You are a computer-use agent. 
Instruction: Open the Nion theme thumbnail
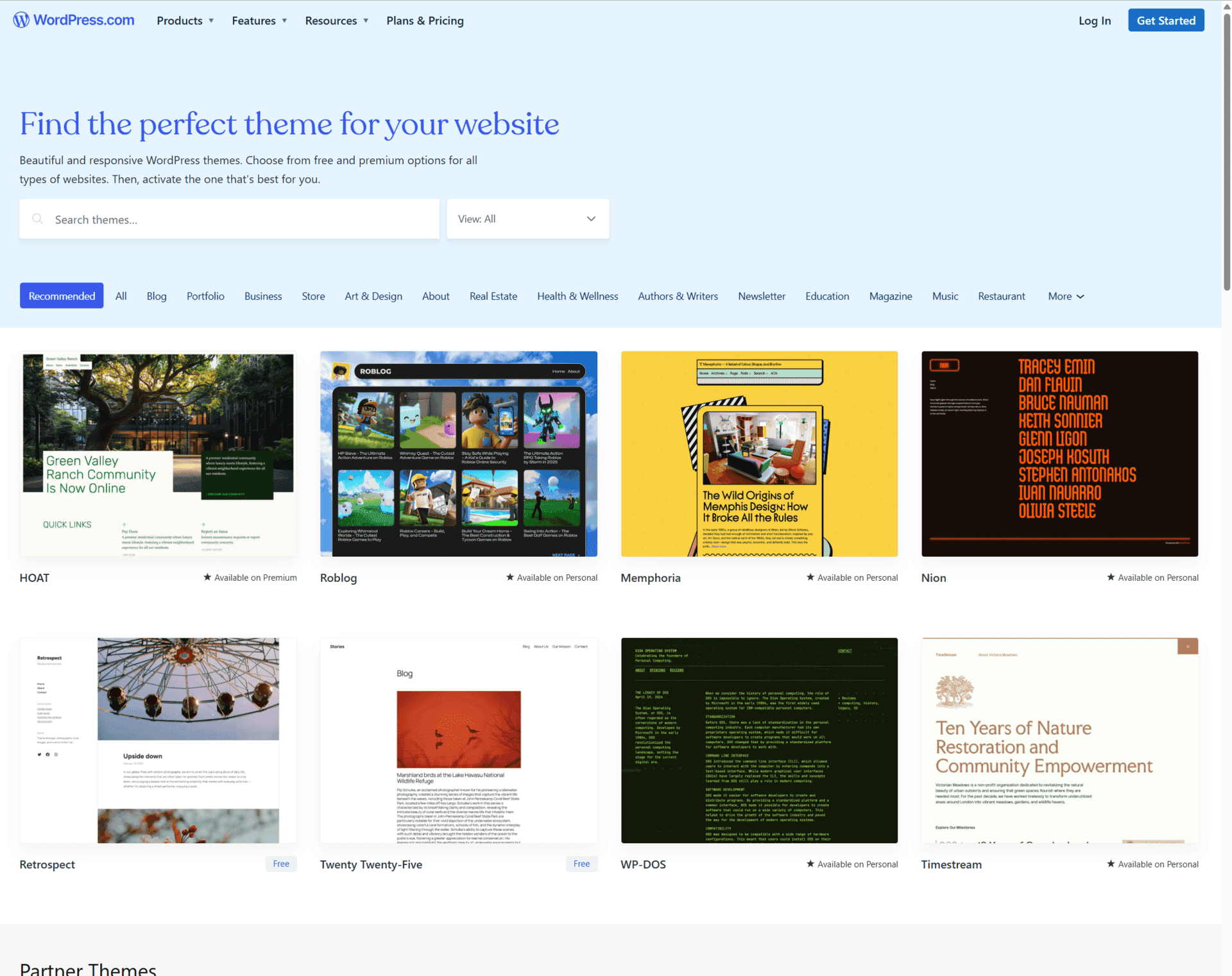[x=1059, y=454]
